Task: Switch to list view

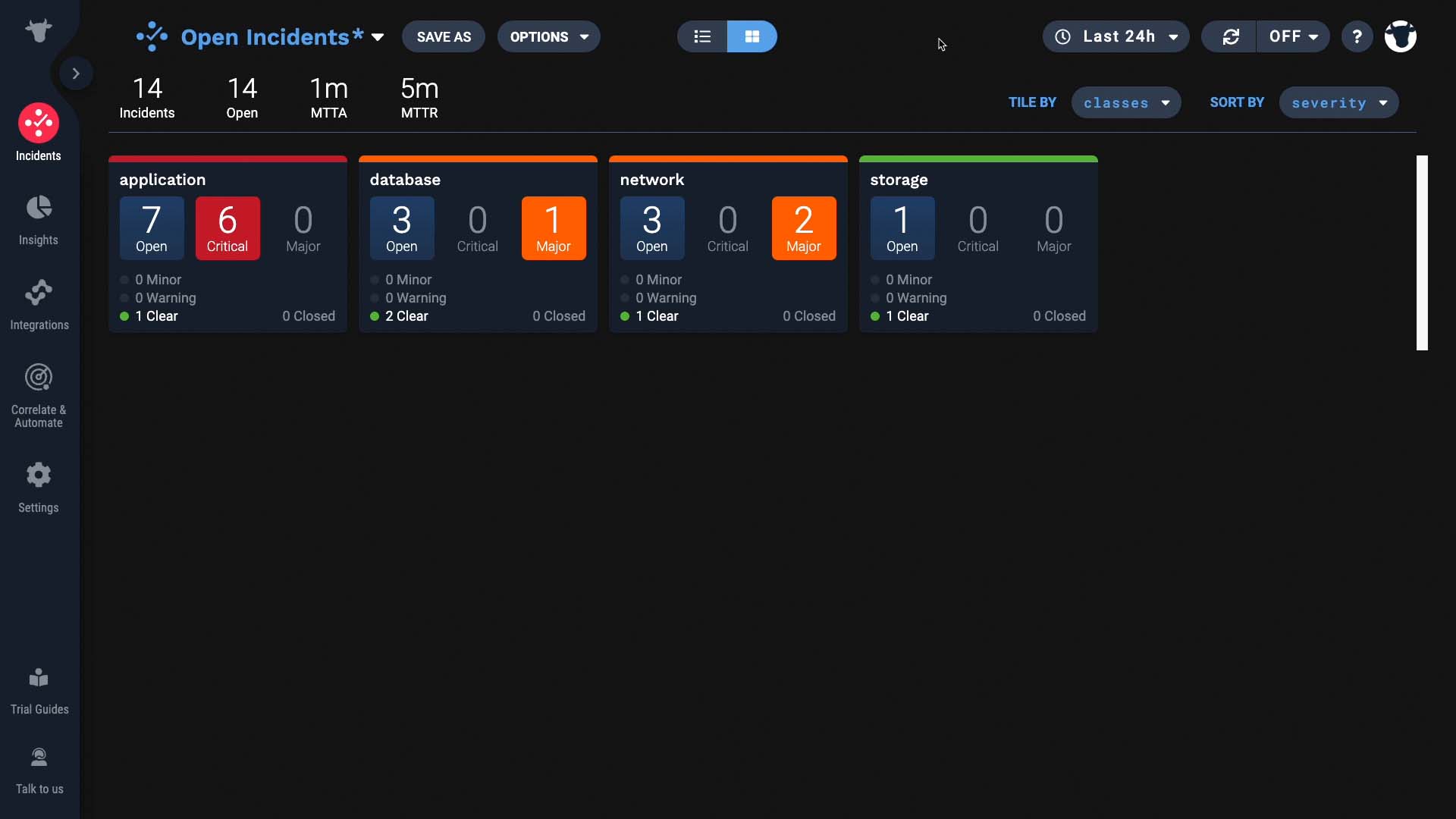Action: point(702,36)
